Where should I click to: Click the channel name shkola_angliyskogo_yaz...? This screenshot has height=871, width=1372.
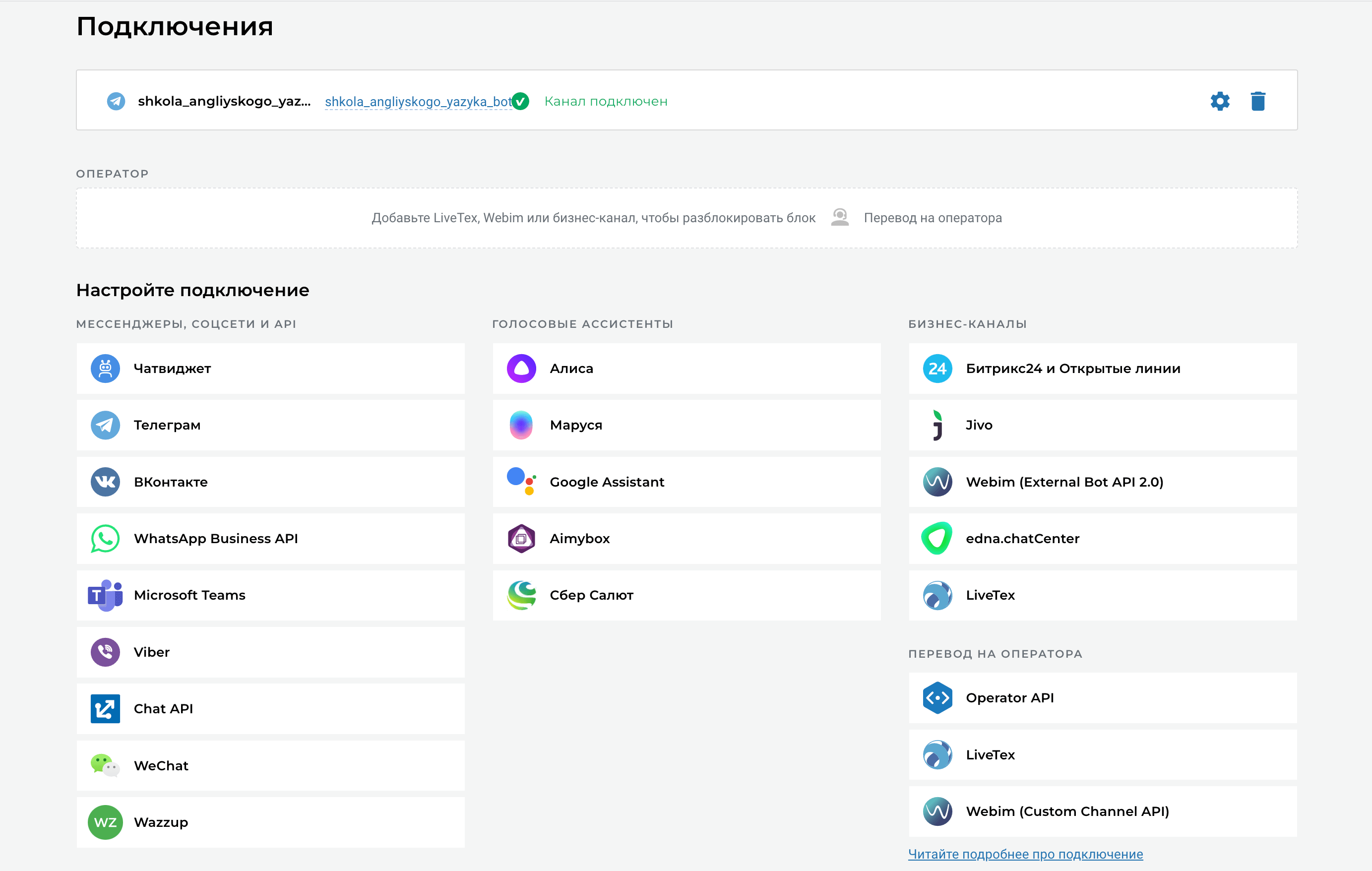point(225,101)
